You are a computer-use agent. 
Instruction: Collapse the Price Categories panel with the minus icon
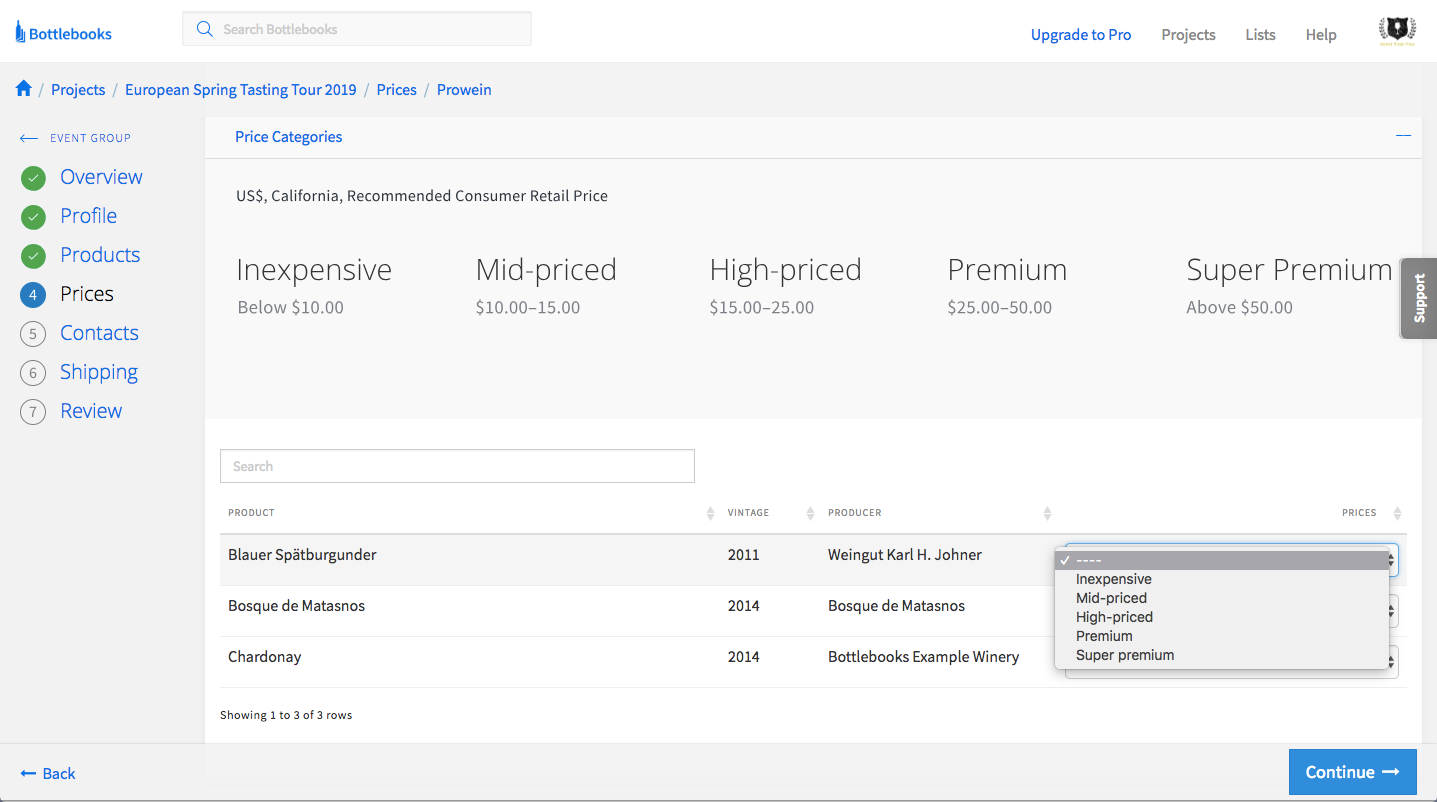coord(1404,136)
